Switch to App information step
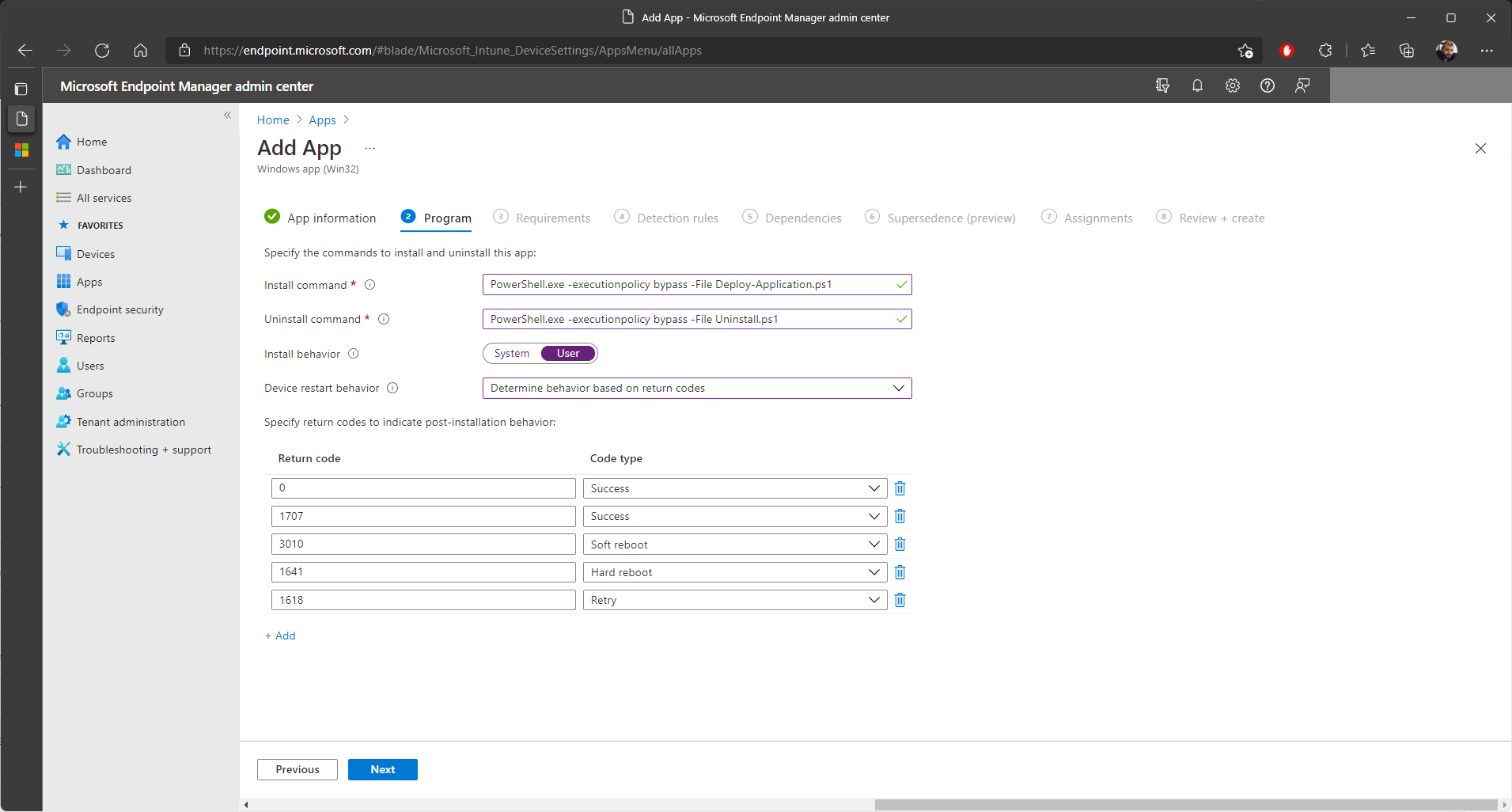 (x=320, y=218)
